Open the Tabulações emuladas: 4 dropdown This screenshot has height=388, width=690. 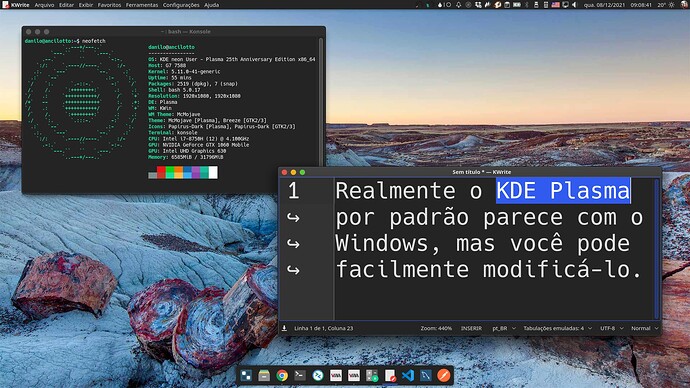[x=558, y=328]
